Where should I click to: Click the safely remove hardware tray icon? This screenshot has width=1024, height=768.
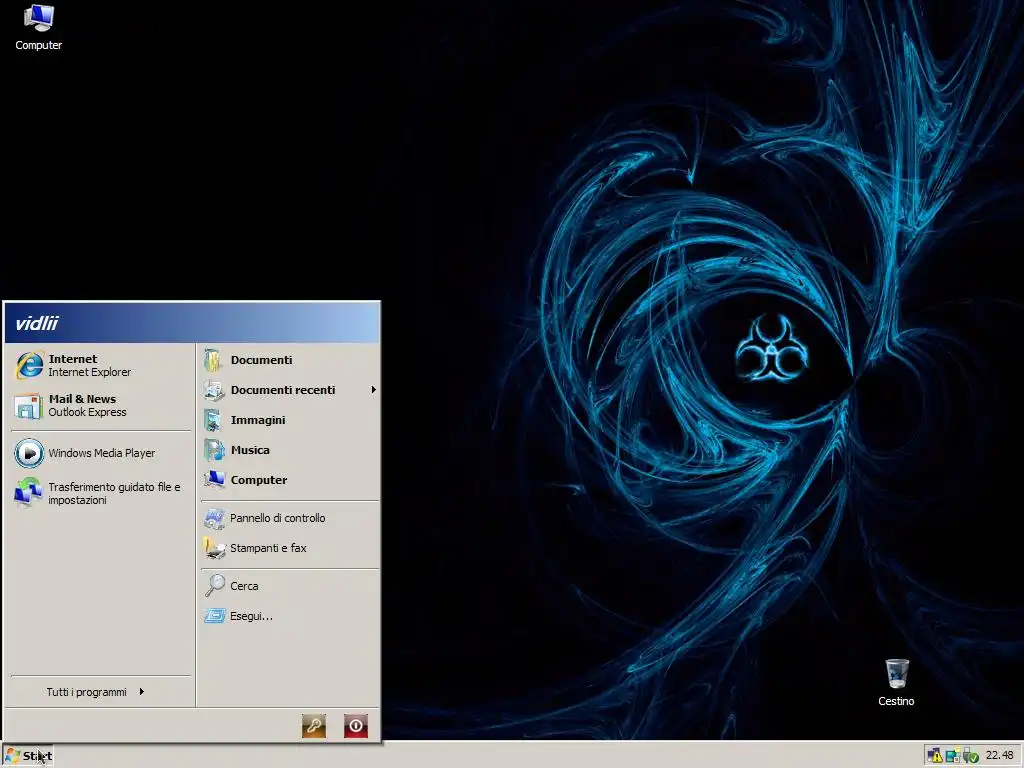tap(970, 756)
